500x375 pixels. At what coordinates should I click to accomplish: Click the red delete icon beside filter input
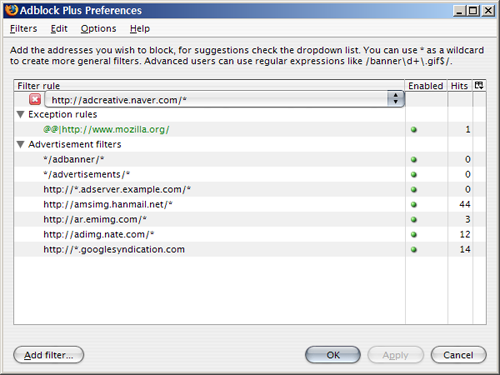coord(35,99)
